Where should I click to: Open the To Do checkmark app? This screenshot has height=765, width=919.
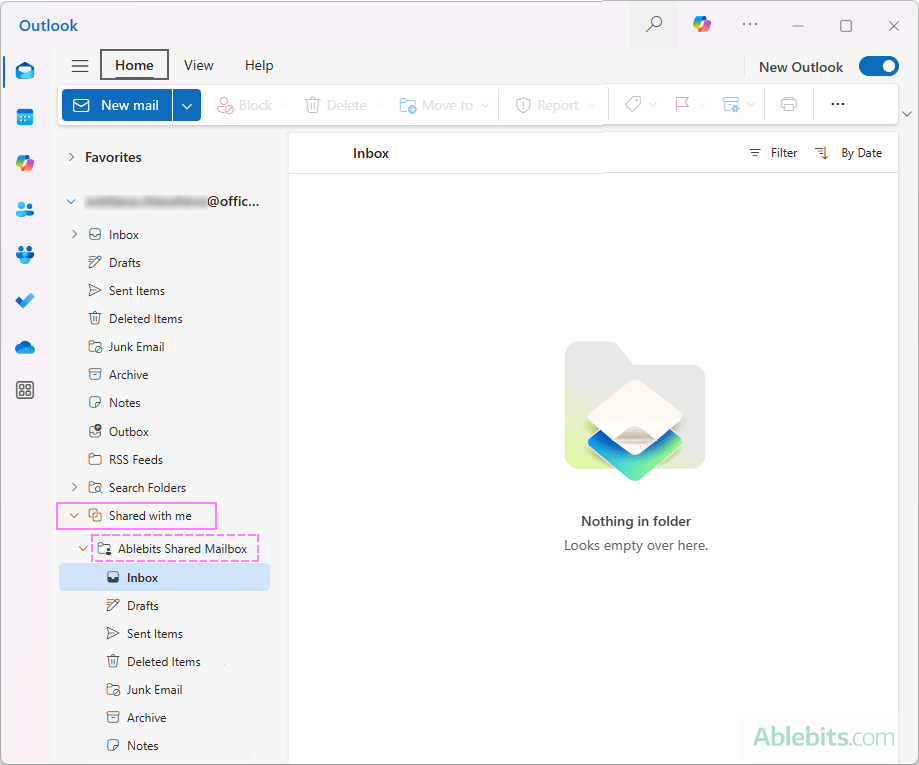25,301
